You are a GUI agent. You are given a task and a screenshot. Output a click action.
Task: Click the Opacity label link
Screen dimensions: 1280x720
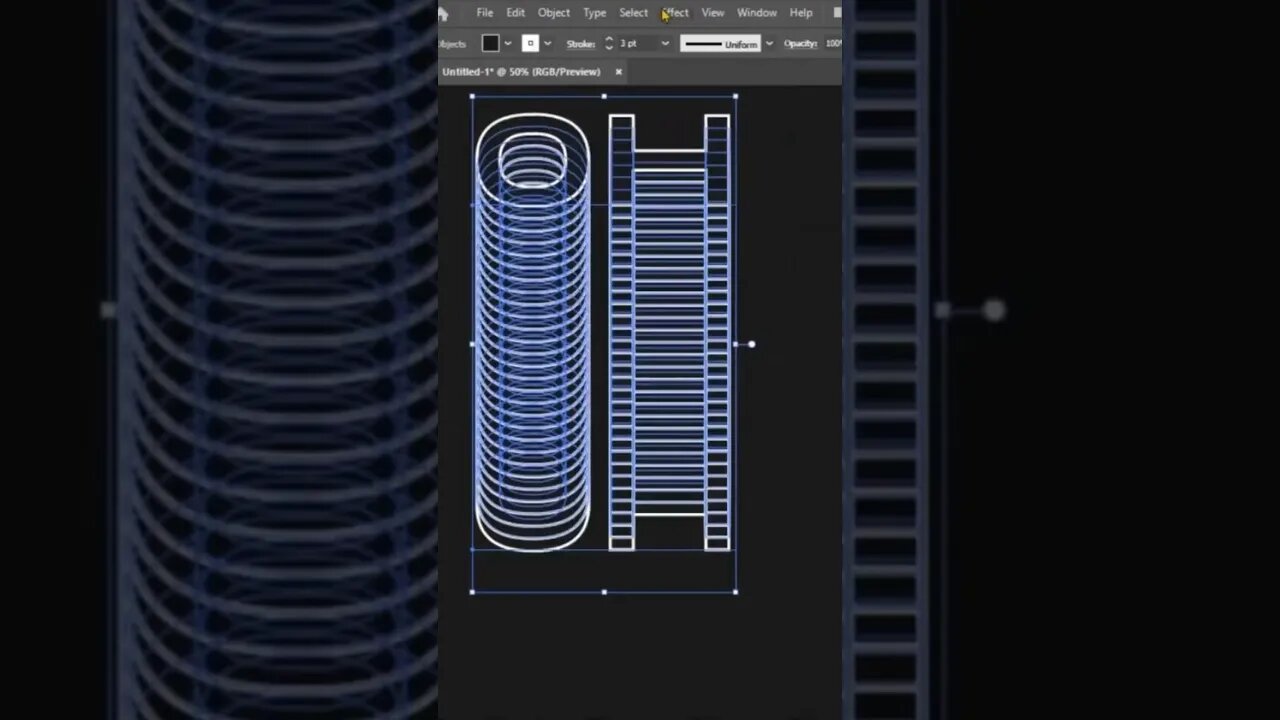[800, 44]
